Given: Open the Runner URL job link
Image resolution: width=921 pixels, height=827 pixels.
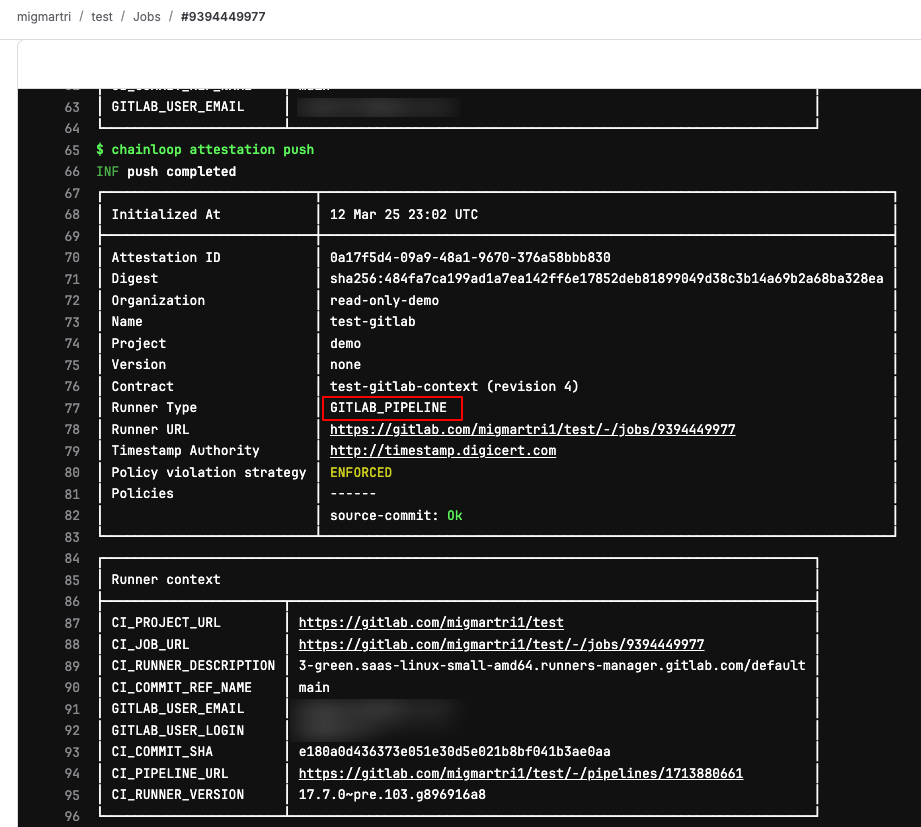Looking at the screenshot, I should [x=532, y=429].
